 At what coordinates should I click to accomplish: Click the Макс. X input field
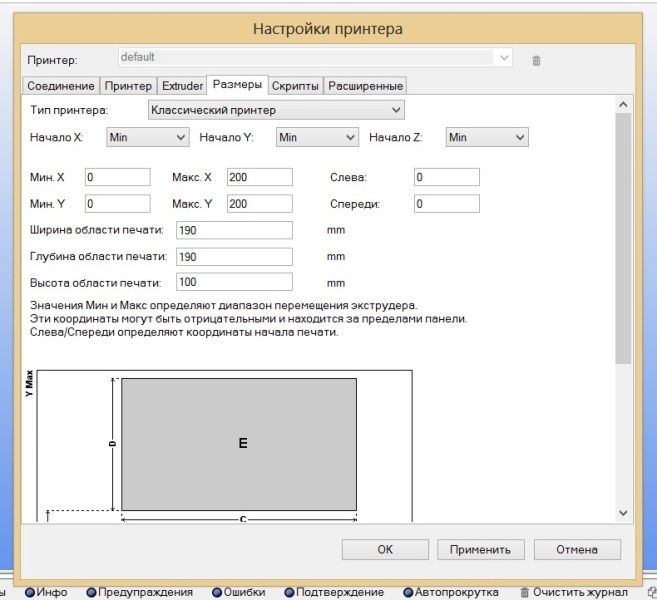coord(259,177)
